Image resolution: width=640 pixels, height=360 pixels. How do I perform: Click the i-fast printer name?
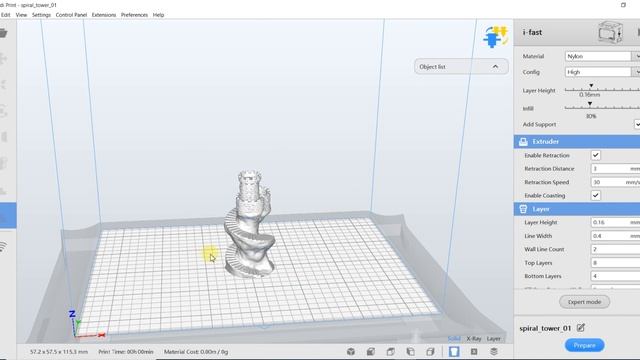pyautogui.click(x=532, y=32)
